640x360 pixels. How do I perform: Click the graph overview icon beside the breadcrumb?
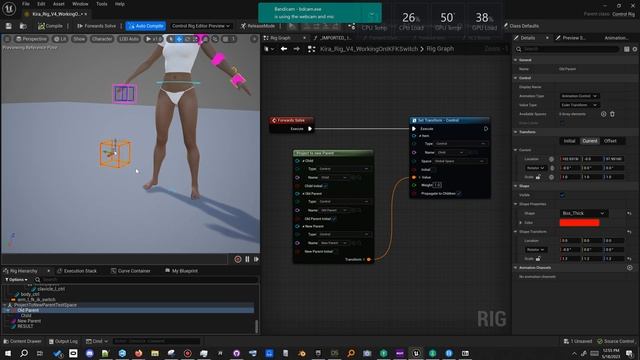tap(311, 49)
